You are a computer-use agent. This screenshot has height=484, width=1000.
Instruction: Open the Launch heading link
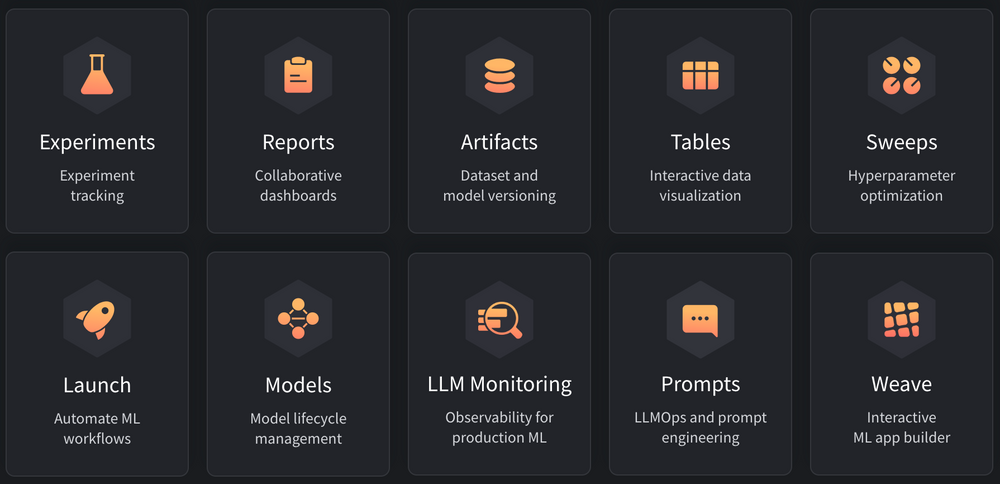click(97, 385)
